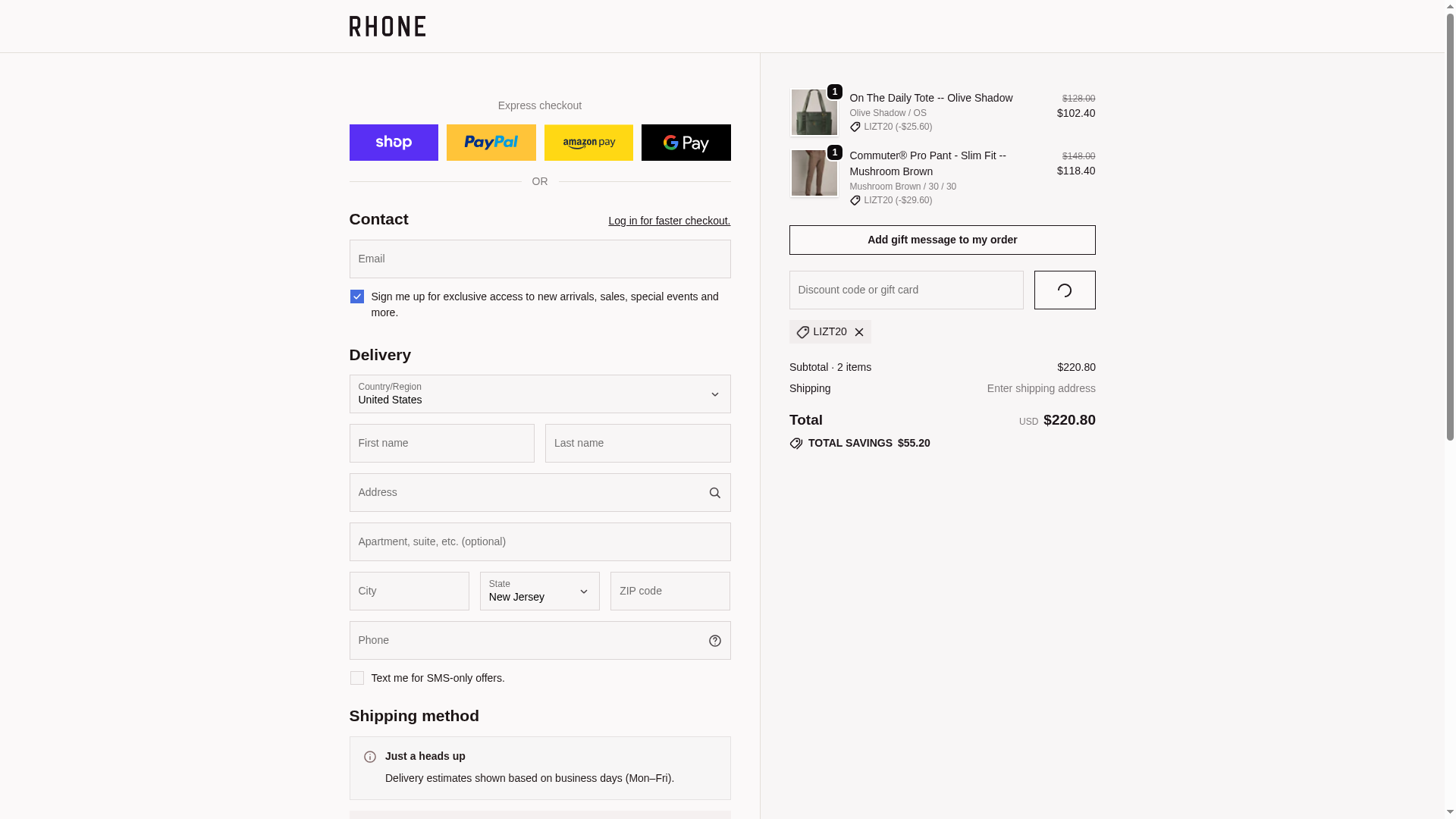Focus the Email input field
This screenshot has height=819, width=1456.
[x=539, y=259]
